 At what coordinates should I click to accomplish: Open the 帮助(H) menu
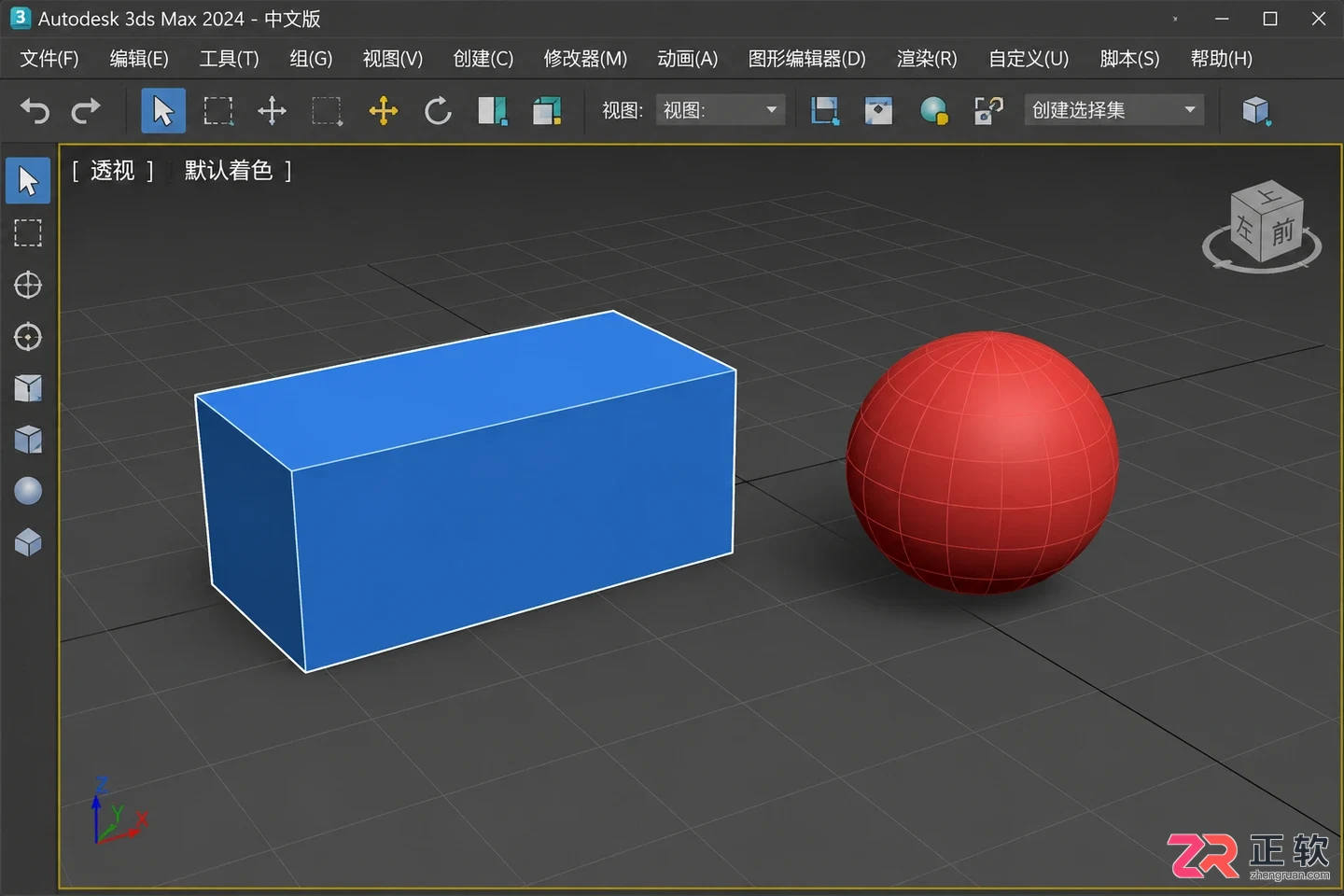coord(1222,59)
